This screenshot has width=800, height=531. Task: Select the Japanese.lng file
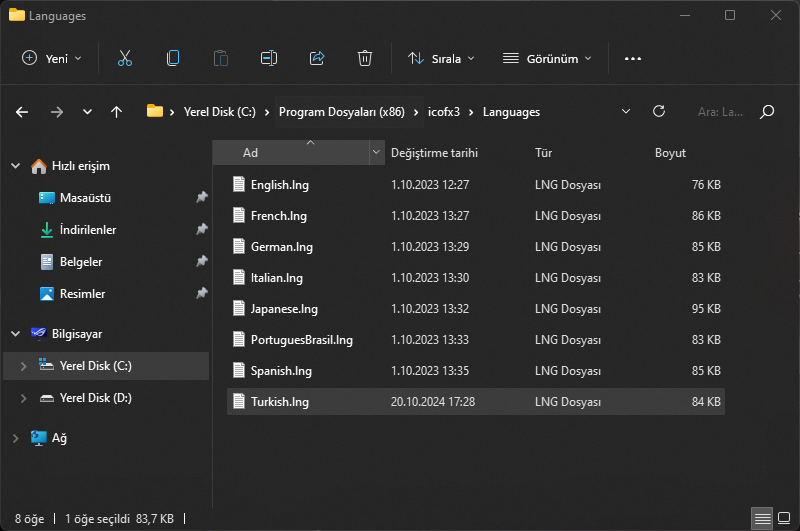pyautogui.click(x=284, y=309)
